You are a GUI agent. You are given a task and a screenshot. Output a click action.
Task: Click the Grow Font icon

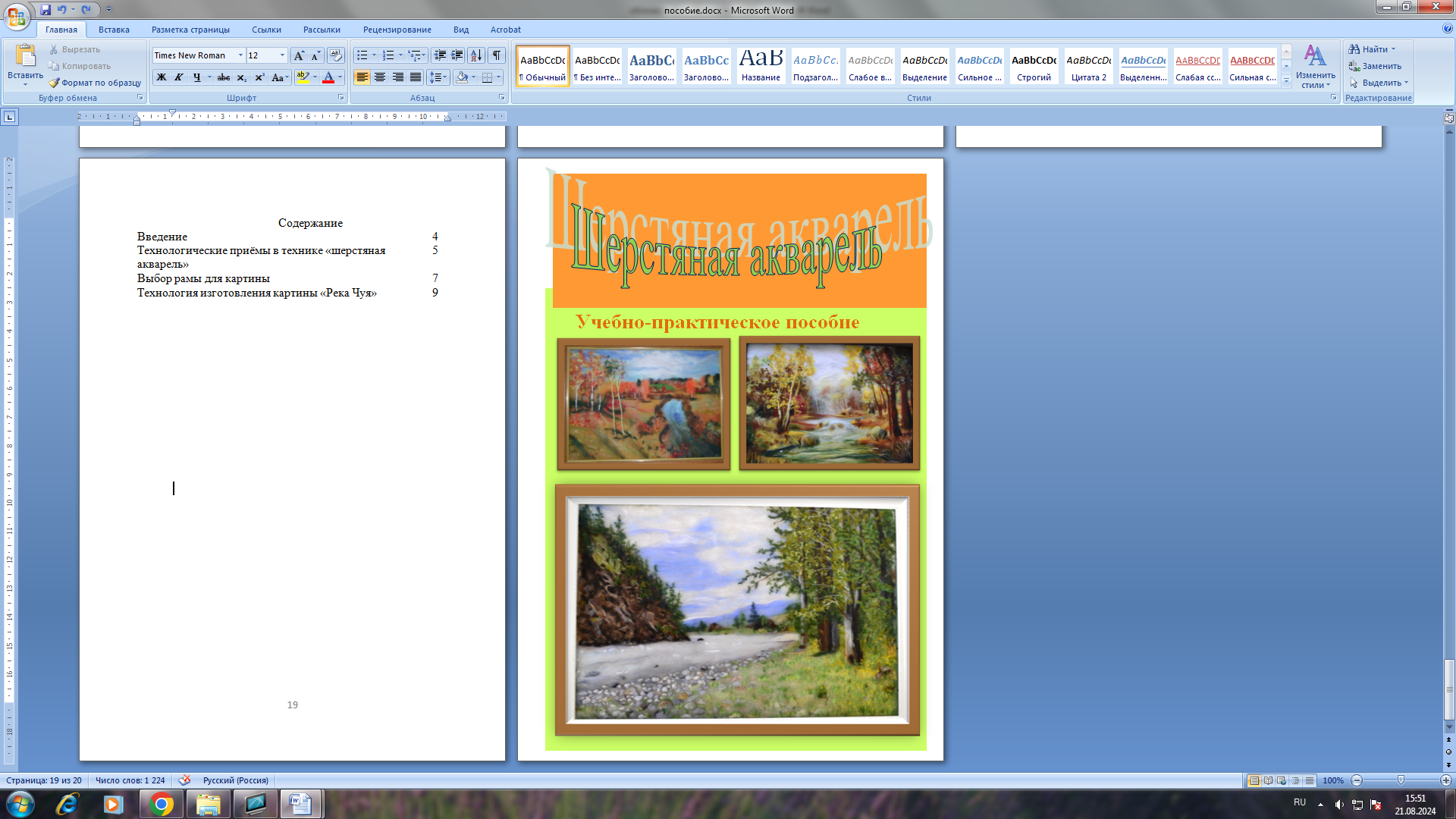click(299, 55)
